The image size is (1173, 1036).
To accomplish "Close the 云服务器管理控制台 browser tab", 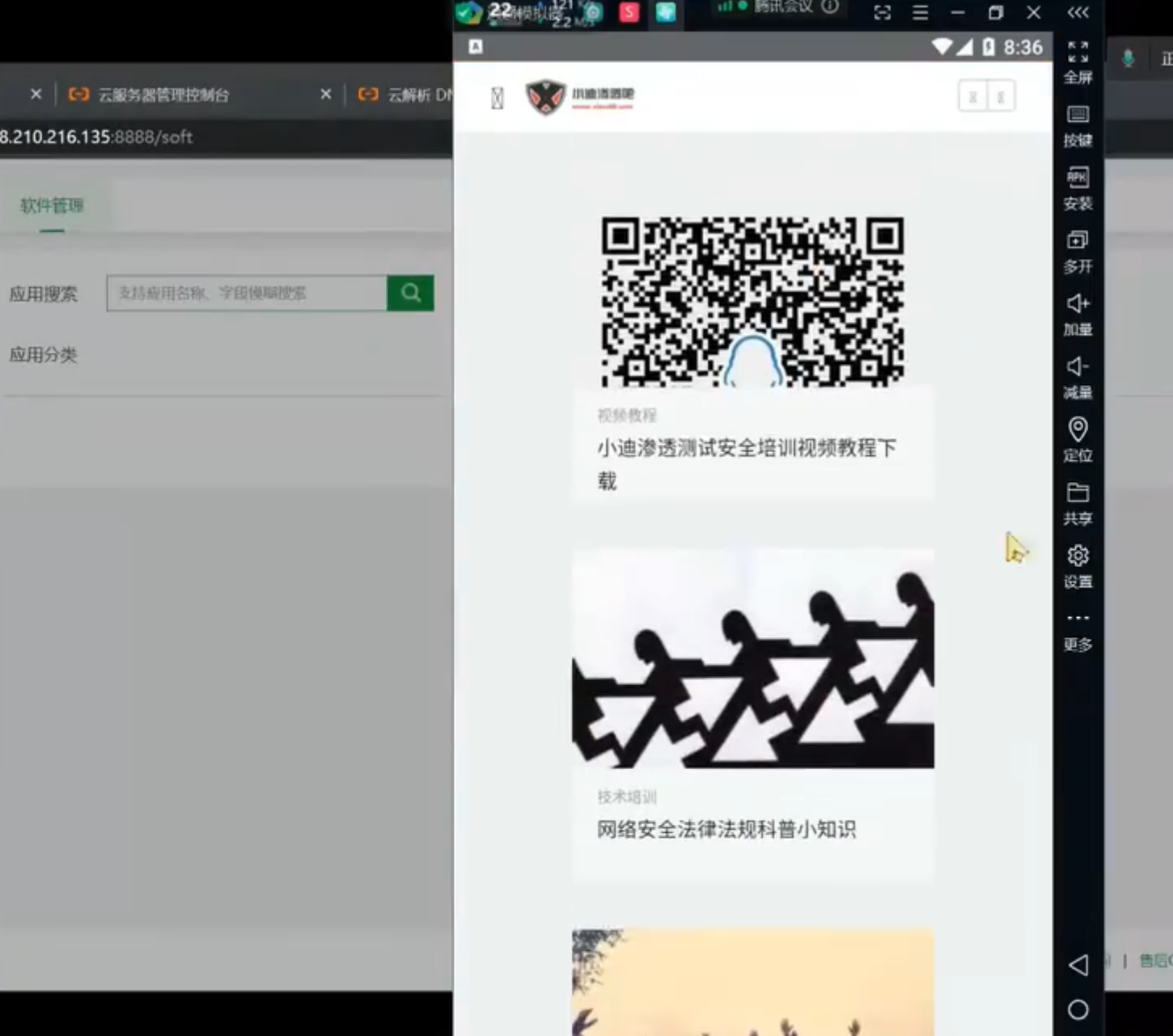I will pos(326,94).
